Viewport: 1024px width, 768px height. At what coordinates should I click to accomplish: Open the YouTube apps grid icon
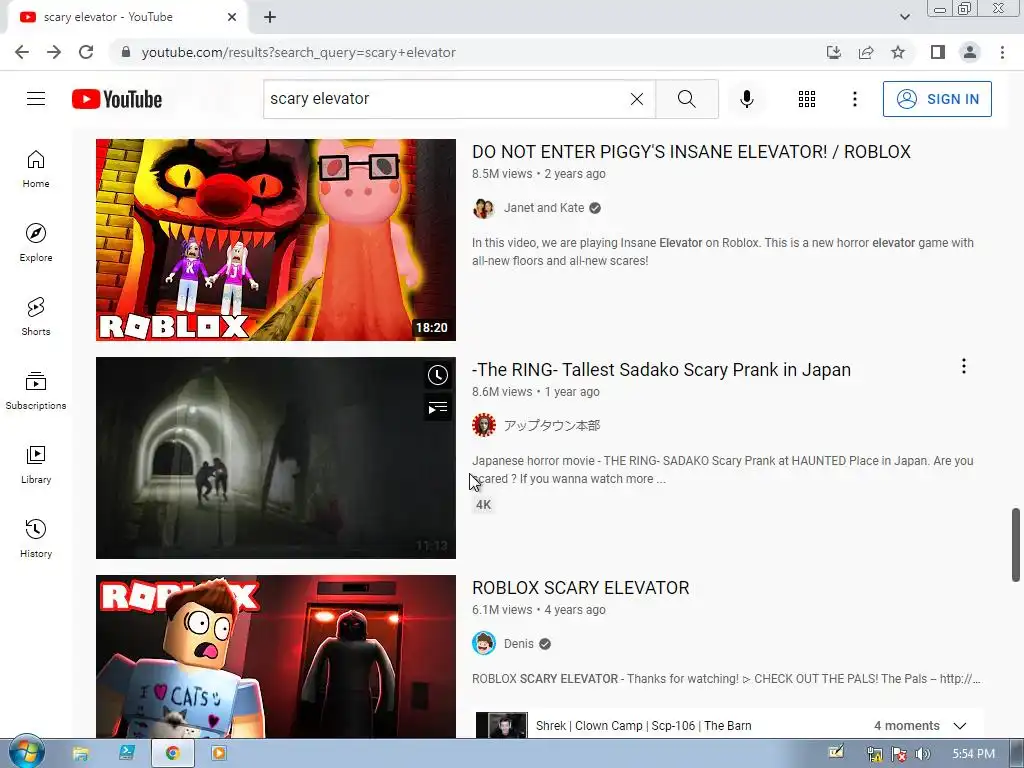[x=807, y=99]
